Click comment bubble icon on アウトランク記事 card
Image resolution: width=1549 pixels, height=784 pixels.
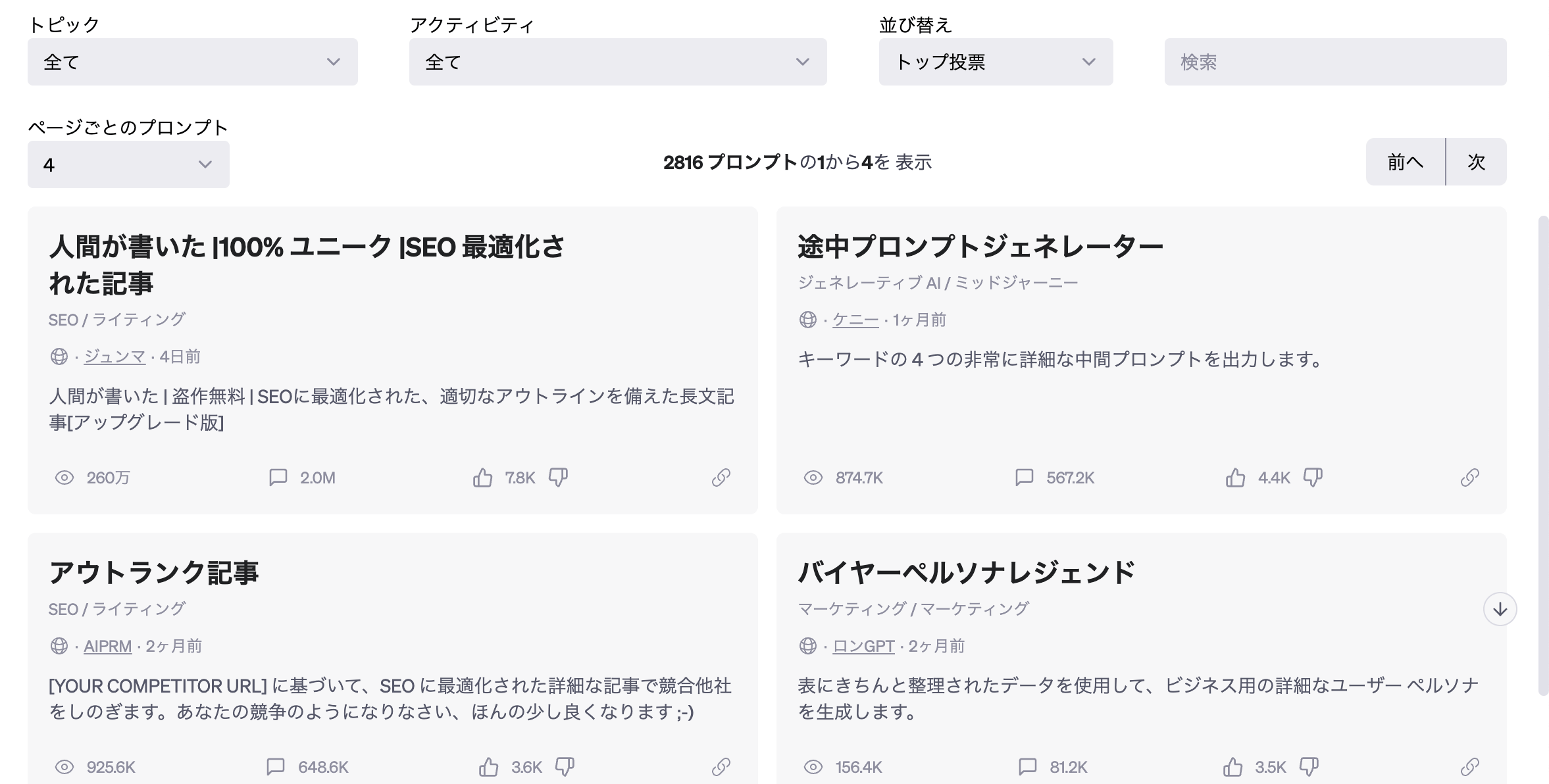276,767
